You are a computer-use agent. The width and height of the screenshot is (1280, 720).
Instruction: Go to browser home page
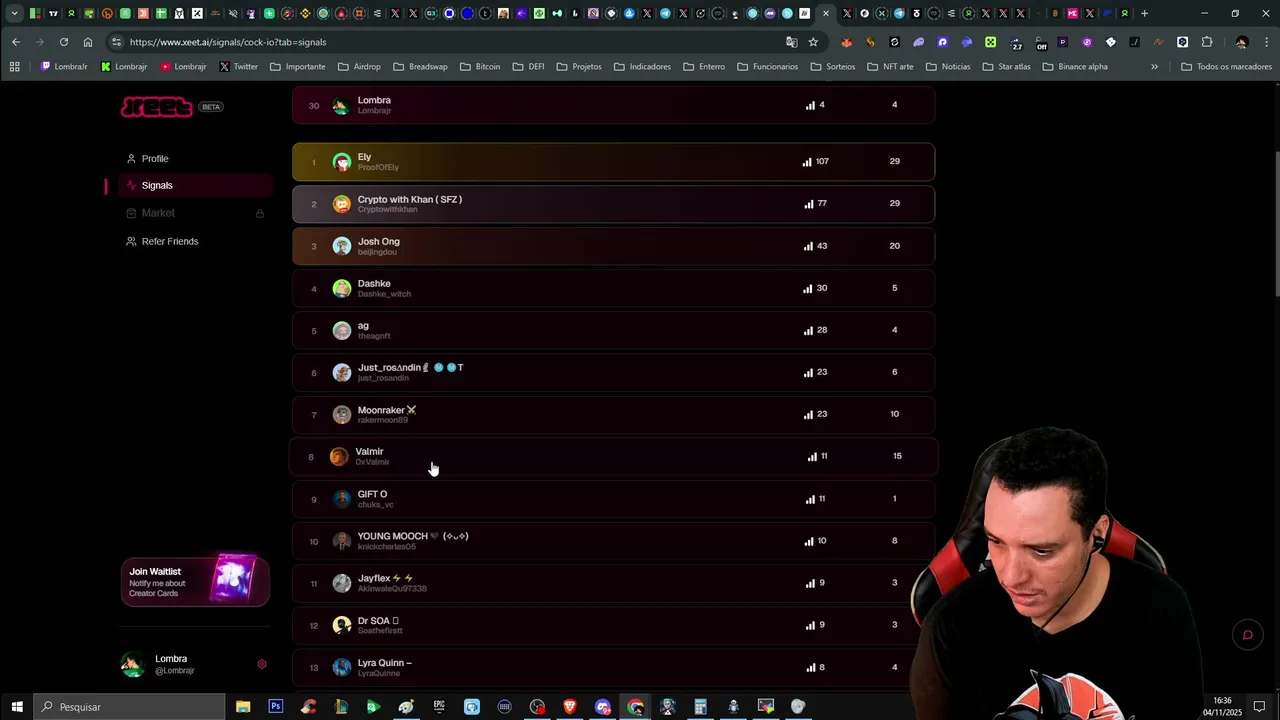[x=88, y=42]
